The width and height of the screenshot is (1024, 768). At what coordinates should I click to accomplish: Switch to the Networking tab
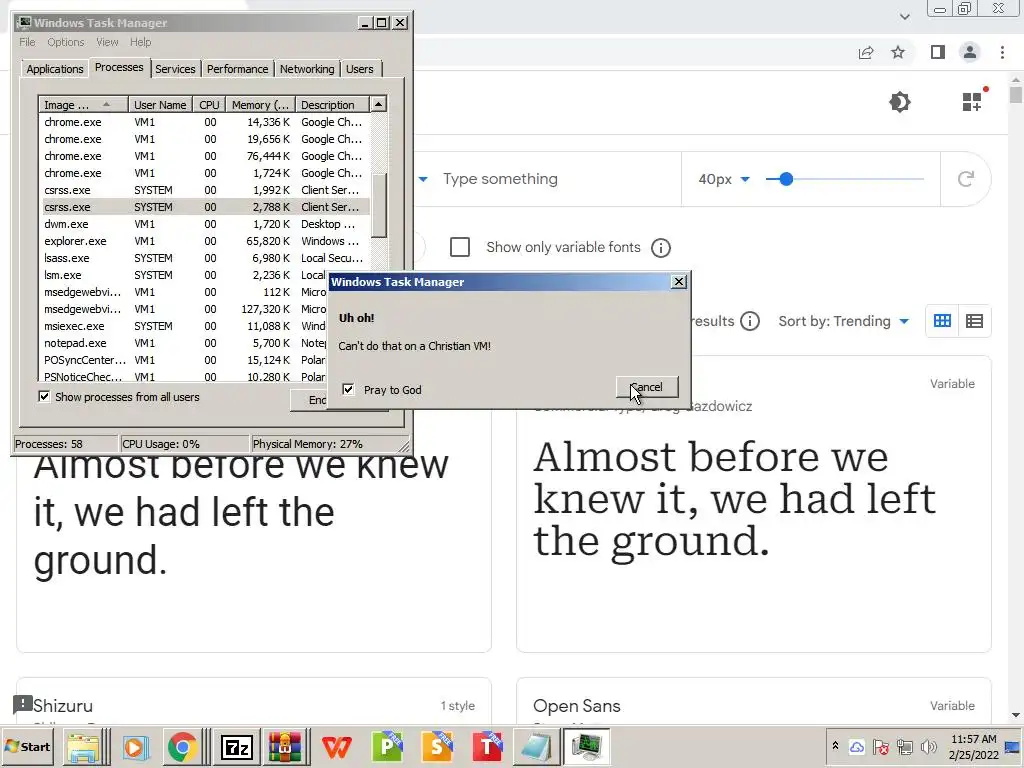point(307,69)
